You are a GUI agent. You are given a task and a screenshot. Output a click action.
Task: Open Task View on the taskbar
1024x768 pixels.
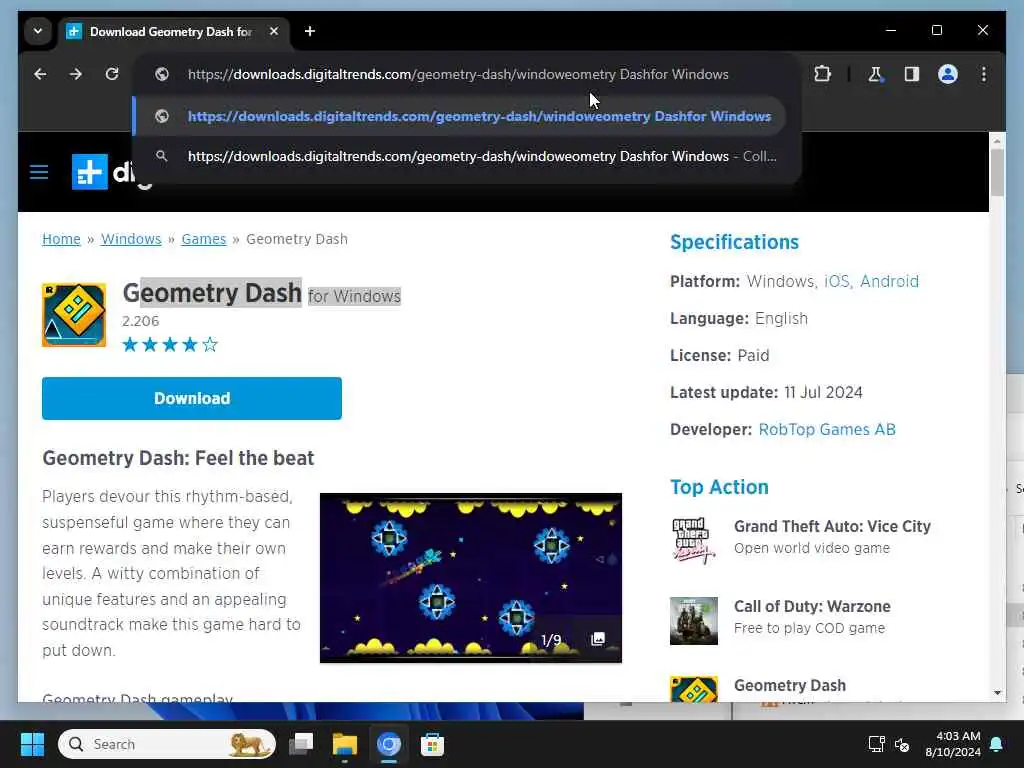(300, 744)
